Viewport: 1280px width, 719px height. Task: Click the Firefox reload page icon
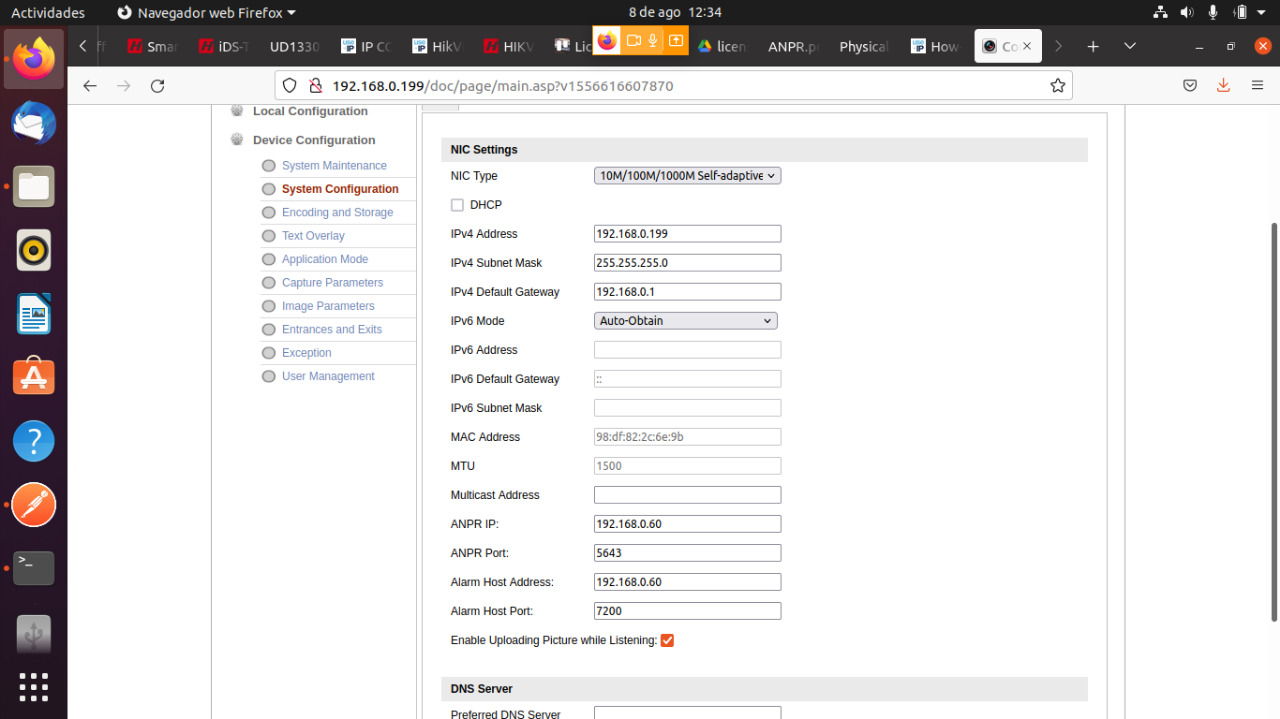(x=157, y=86)
